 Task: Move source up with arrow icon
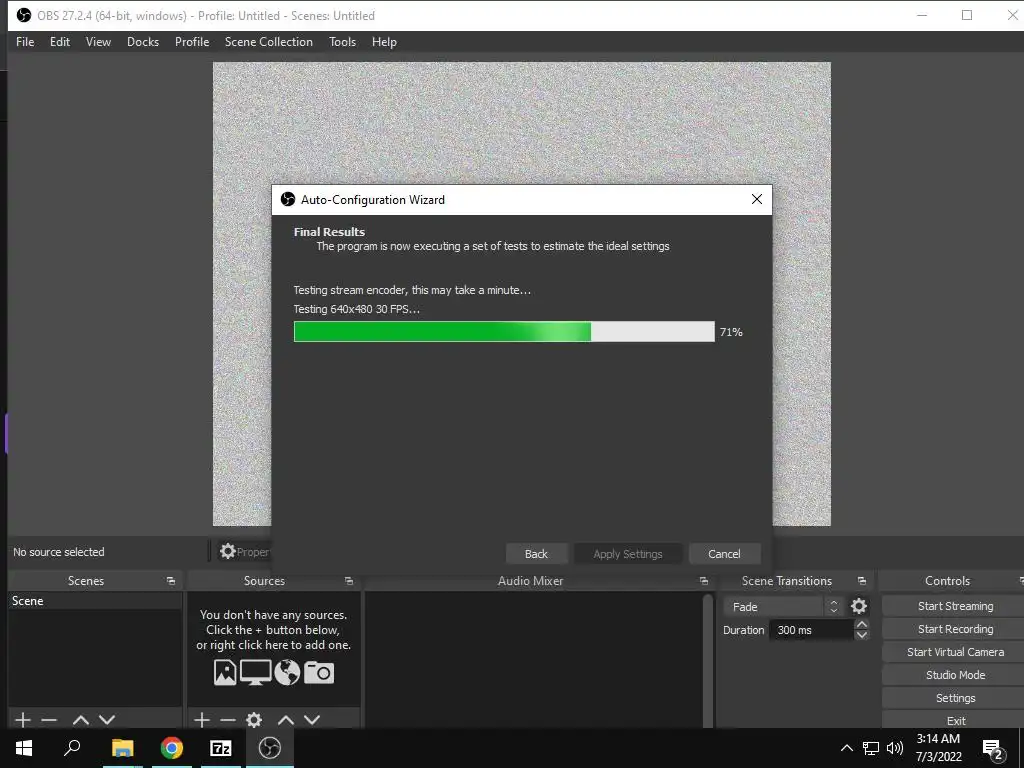click(x=285, y=720)
